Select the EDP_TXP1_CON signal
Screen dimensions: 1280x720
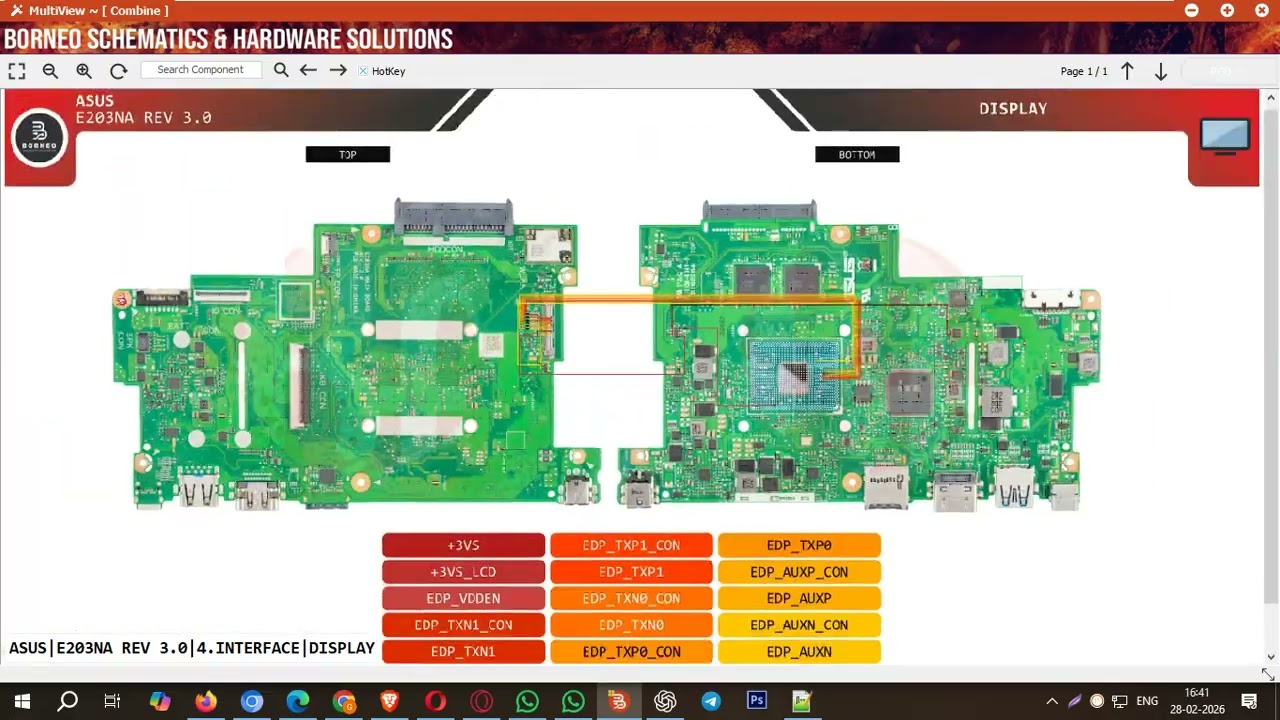click(631, 545)
